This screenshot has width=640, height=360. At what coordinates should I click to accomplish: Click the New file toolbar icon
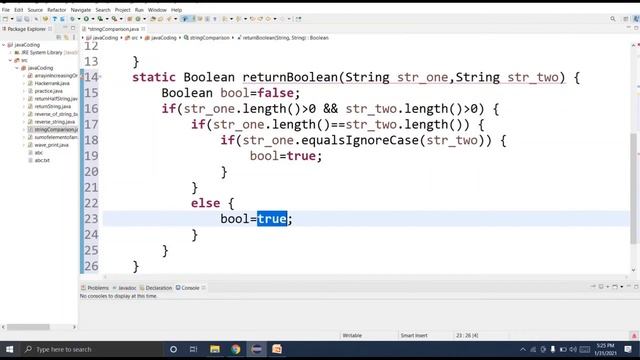coord(5,19)
